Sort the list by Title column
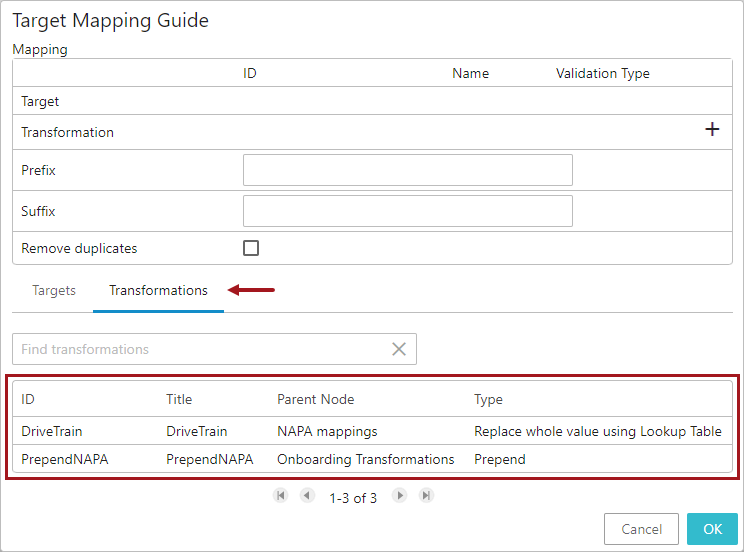Screen dimensions: 744x552 point(179,399)
